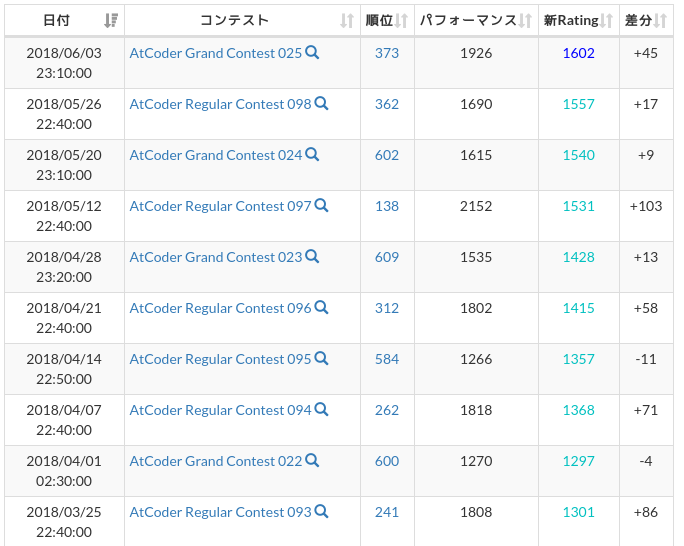Screen dimensions: 684x546
Task: Open AtCoder Grand Contest 023 link
Action: tap(215, 257)
